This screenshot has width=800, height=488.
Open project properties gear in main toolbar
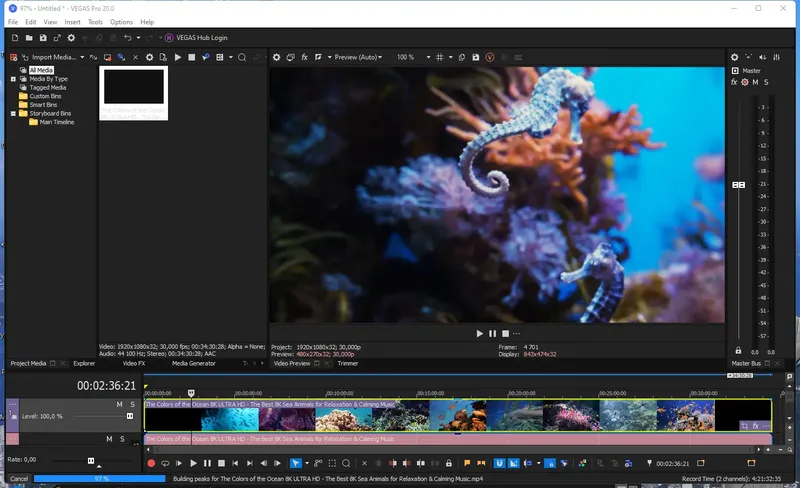(71, 37)
